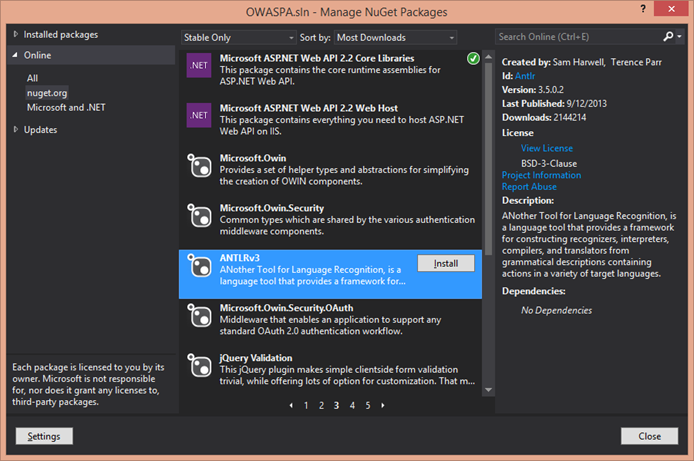694x461 pixels.
Task: Click the Microsoft.Owin.Security.OAuth package icon
Action: [199, 315]
